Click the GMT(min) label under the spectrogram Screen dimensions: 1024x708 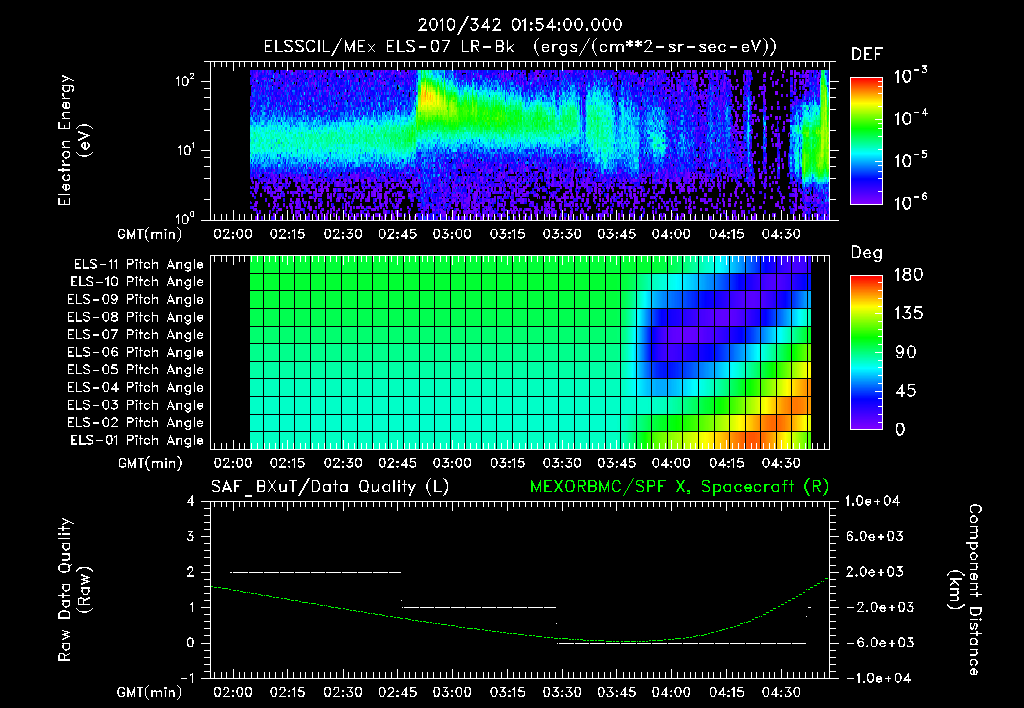[150, 234]
